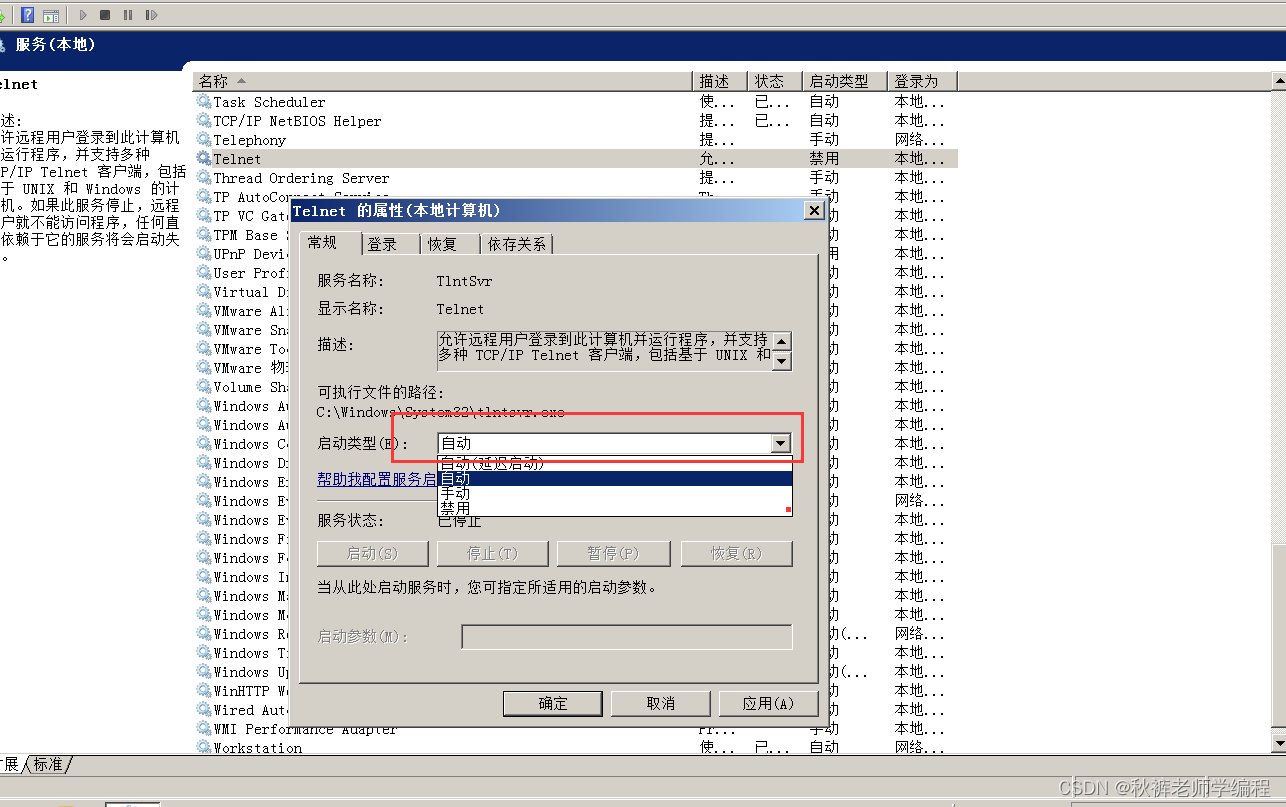This screenshot has width=1286, height=807.
Task: Select the Telnet service gear icon
Action: click(x=204, y=159)
